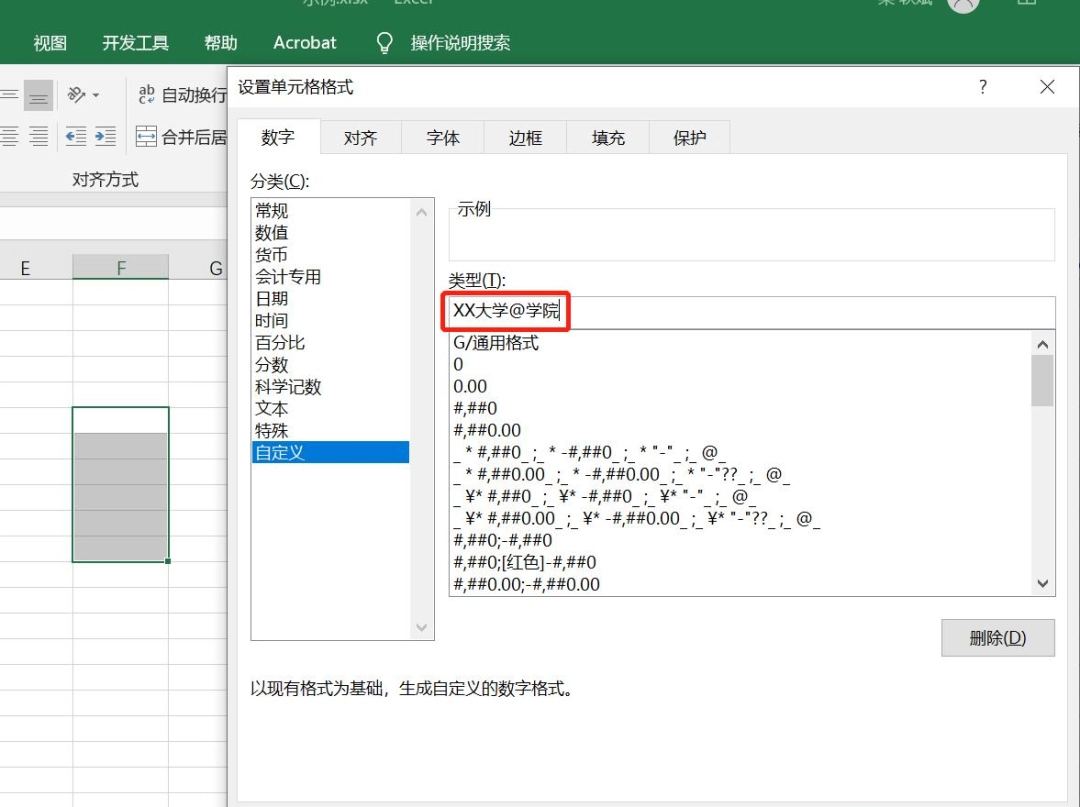Switch to the 边框 tab
This screenshot has height=807, width=1080.
(x=526, y=138)
